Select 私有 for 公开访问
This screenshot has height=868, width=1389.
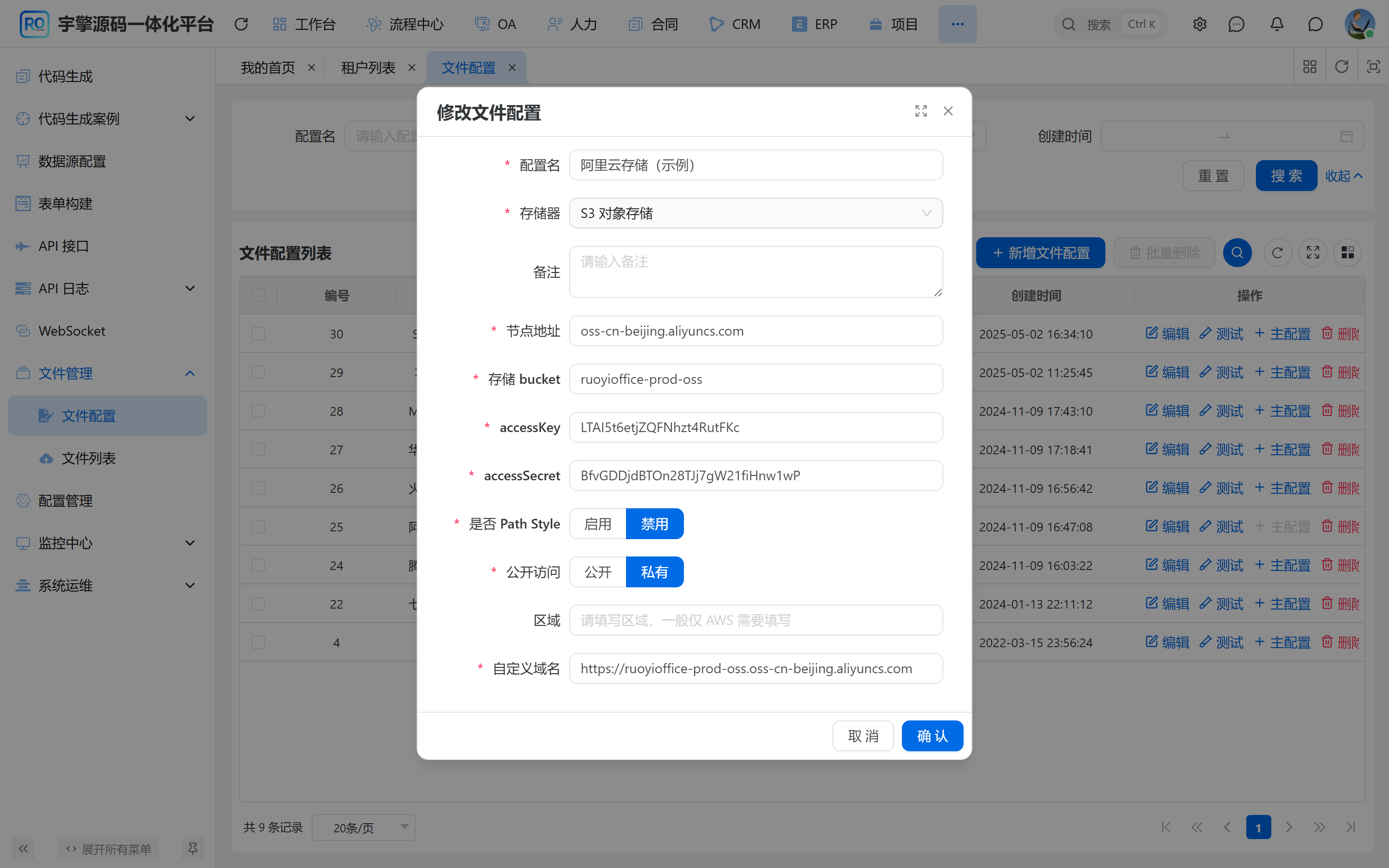(654, 572)
